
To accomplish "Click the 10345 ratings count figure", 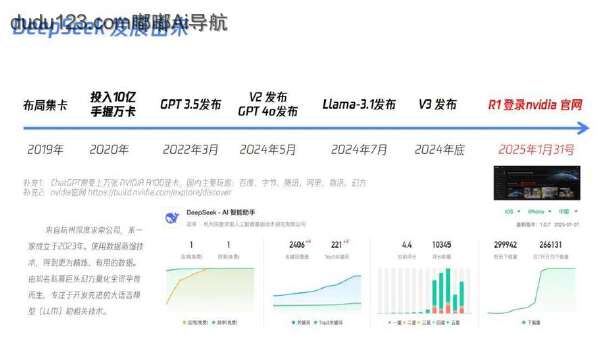I will pos(442,244).
